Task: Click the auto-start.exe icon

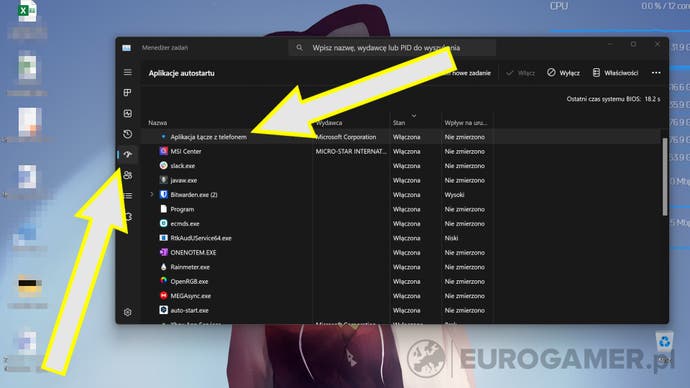Action: [163, 310]
